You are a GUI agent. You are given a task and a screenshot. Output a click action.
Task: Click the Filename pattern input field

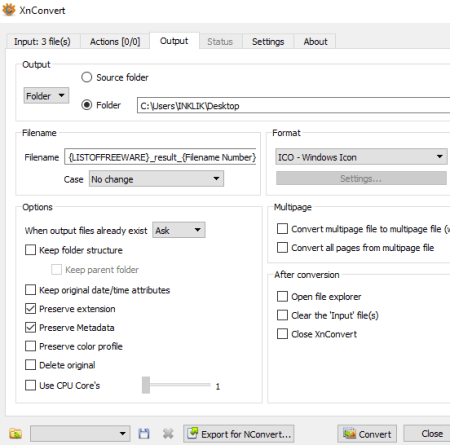[160, 157]
